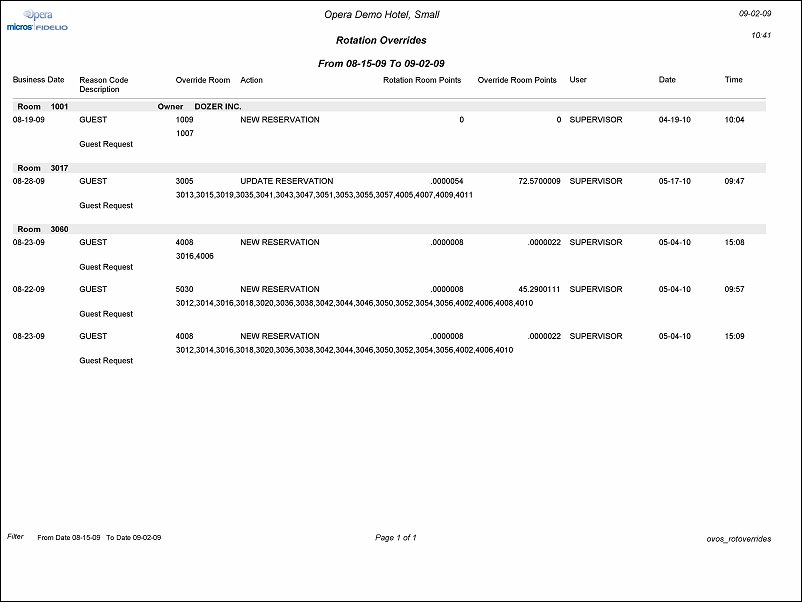Click the Opera logo in the header

37,14
